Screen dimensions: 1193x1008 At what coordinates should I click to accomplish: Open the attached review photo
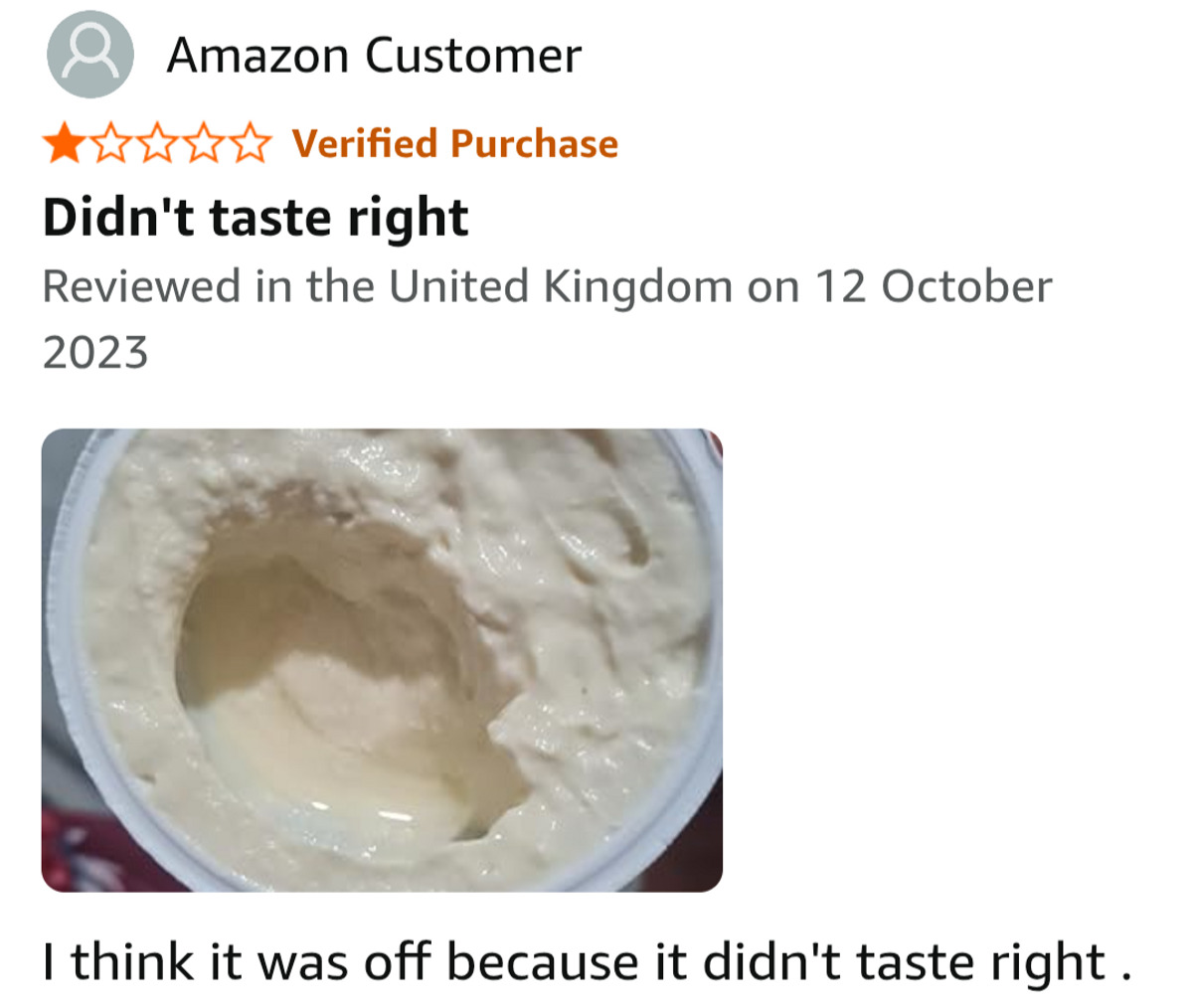tap(382, 660)
